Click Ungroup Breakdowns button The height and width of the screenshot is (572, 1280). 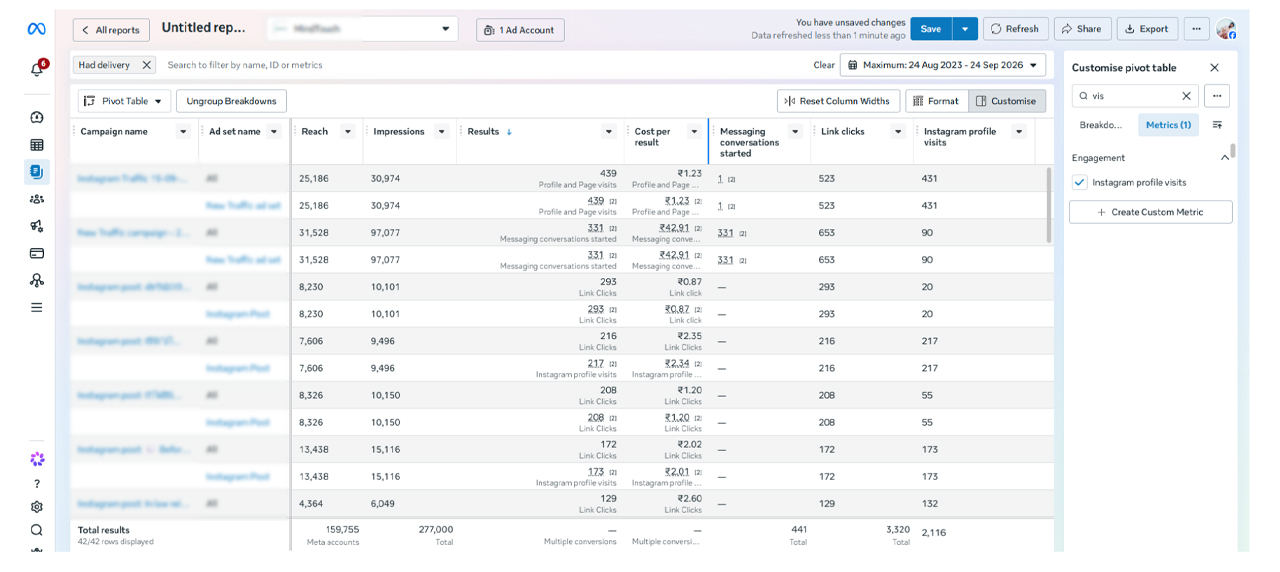click(231, 101)
